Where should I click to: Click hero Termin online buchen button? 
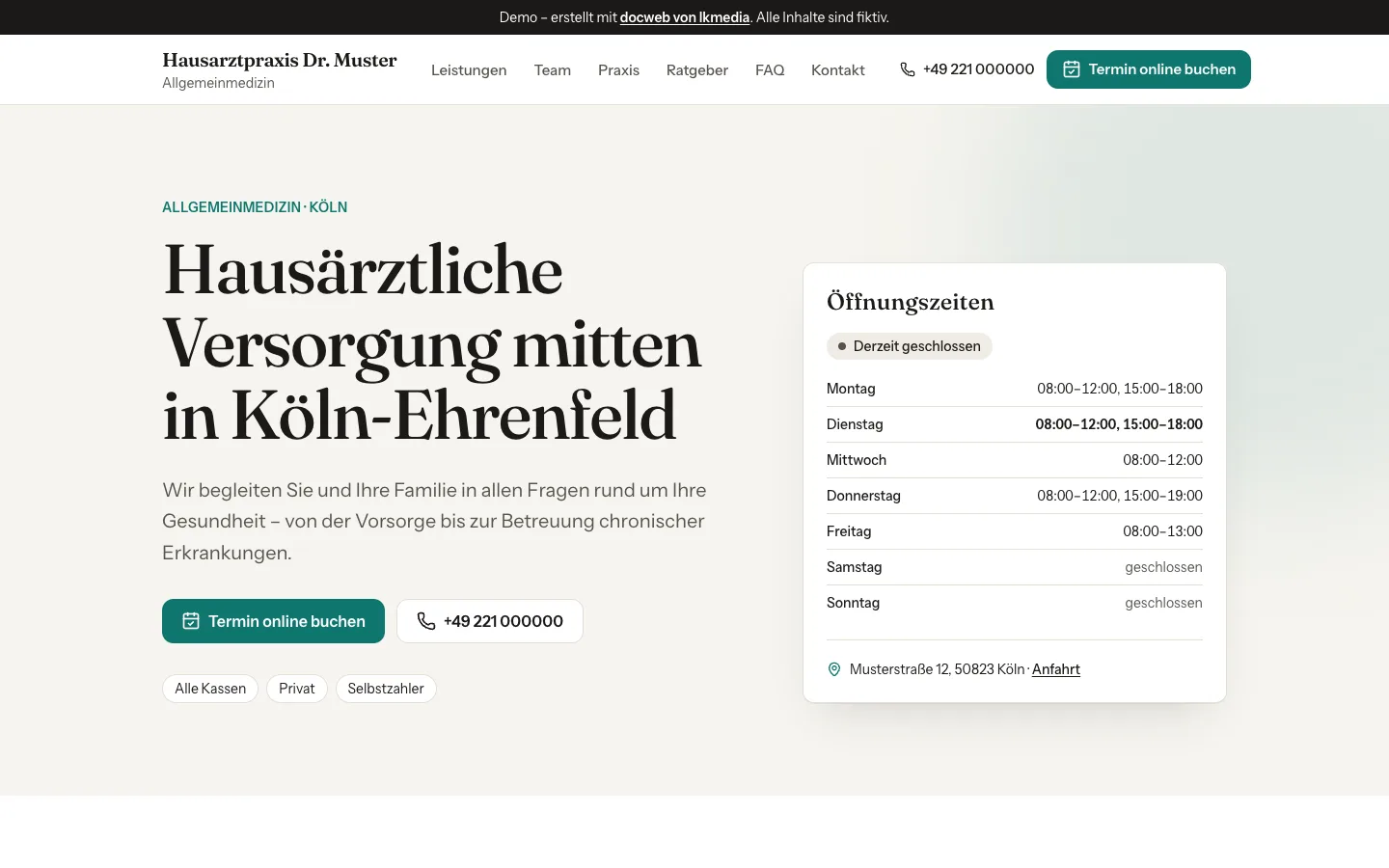coord(273,621)
